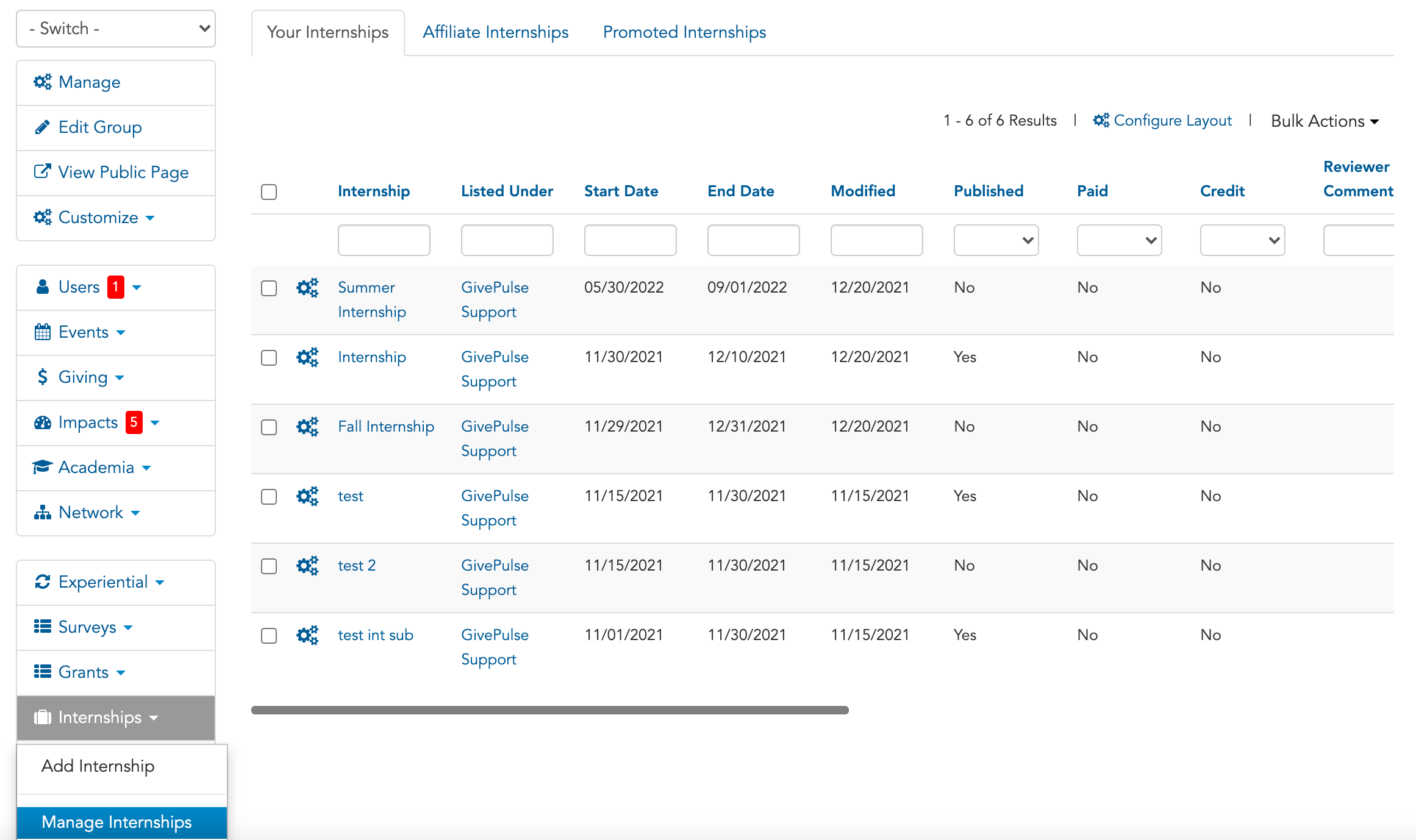Click the Configure Layout gears icon
This screenshot has width=1416, height=840.
[1101, 121]
